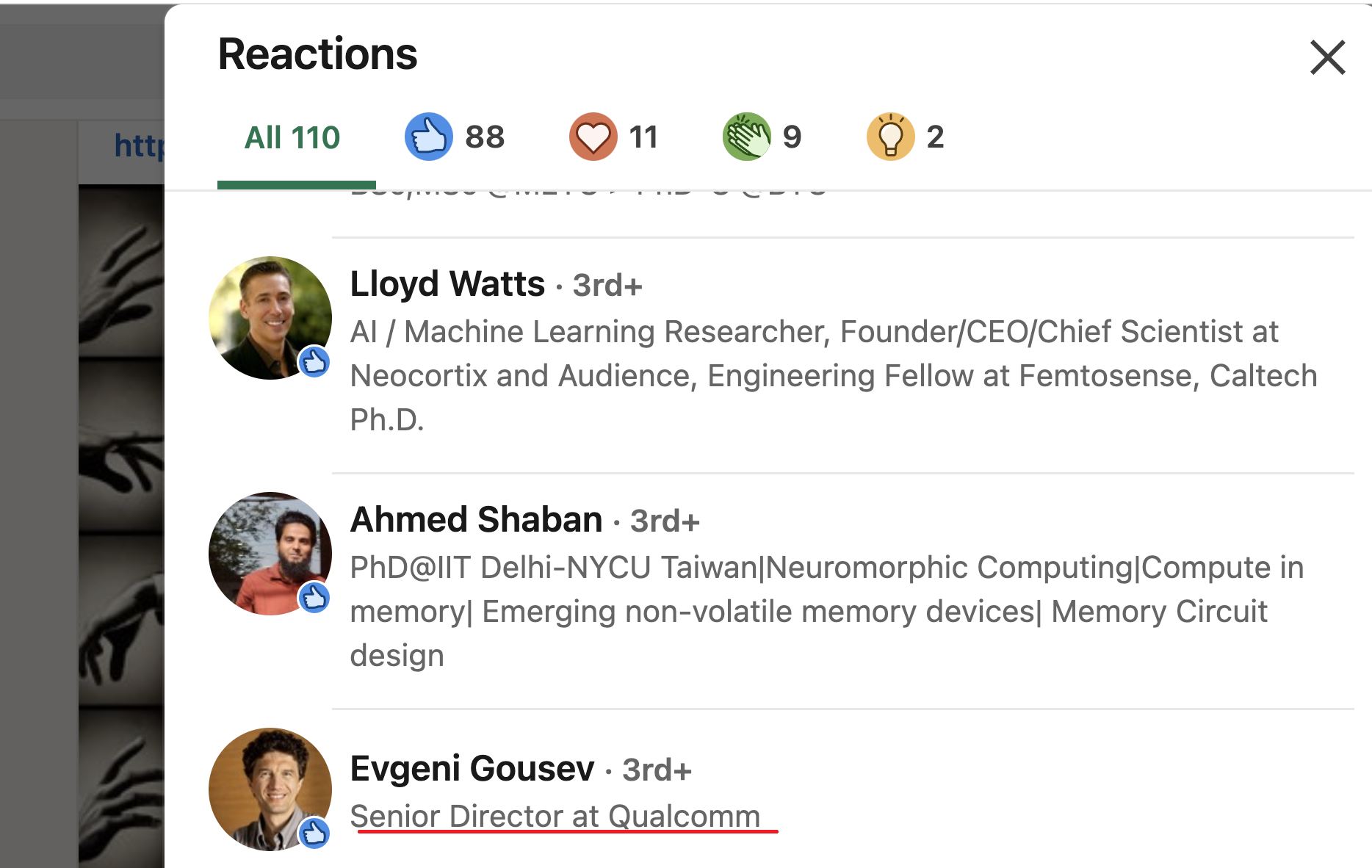The width and height of the screenshot is (1372, 868).
Task: Click the partially hidden http link behind dialog
Action: pos(138,145)
